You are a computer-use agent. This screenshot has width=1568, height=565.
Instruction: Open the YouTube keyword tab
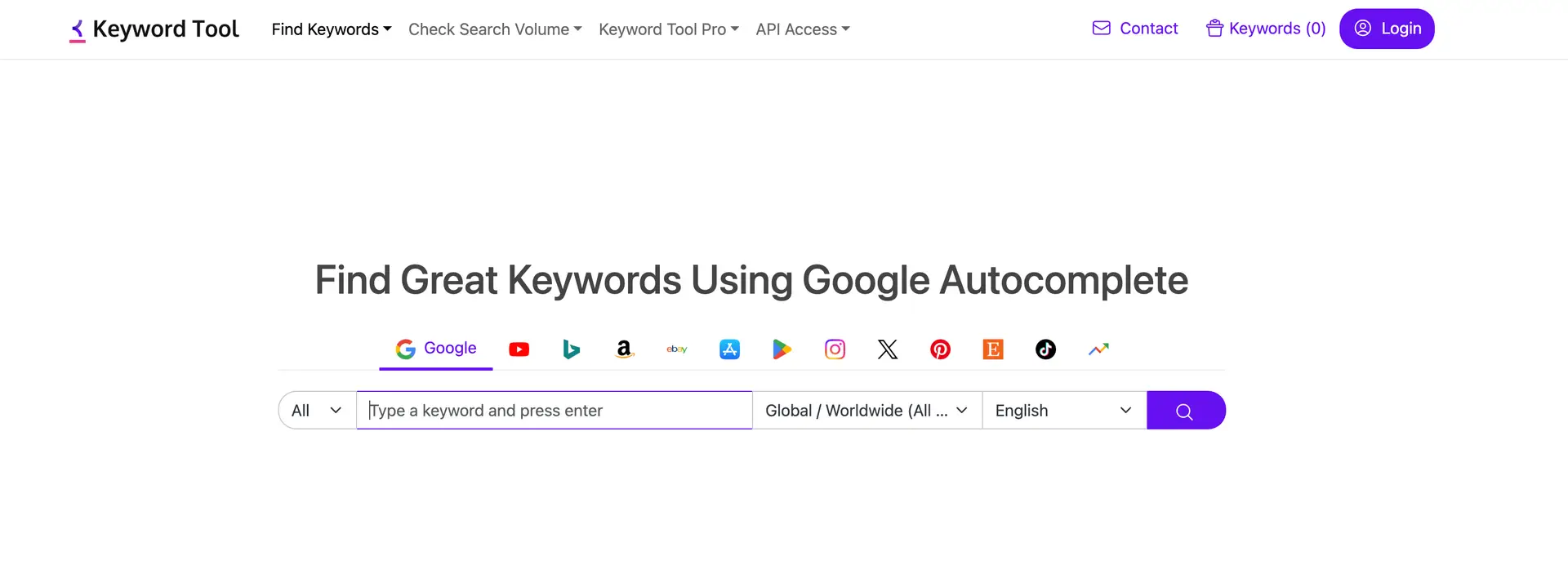coord(519,349)
